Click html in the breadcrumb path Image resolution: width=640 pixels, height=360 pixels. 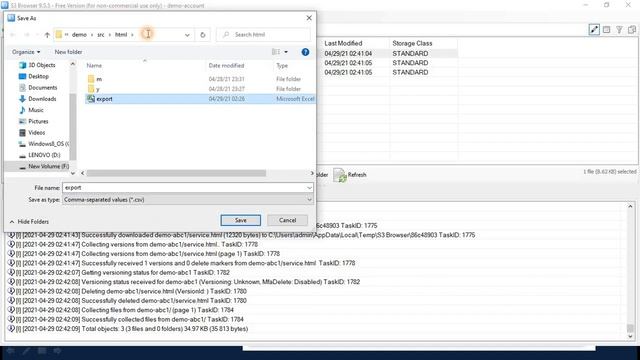(121, 35)
